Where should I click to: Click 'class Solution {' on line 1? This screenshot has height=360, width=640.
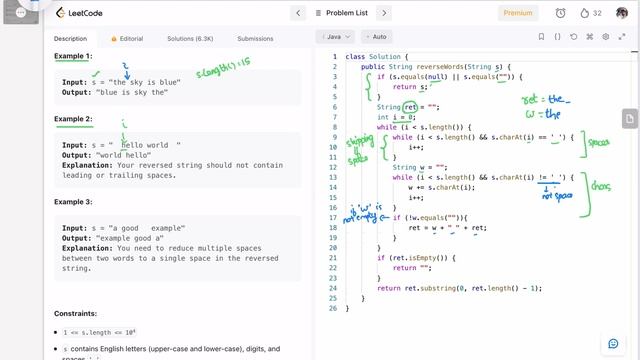click(376, 57)
